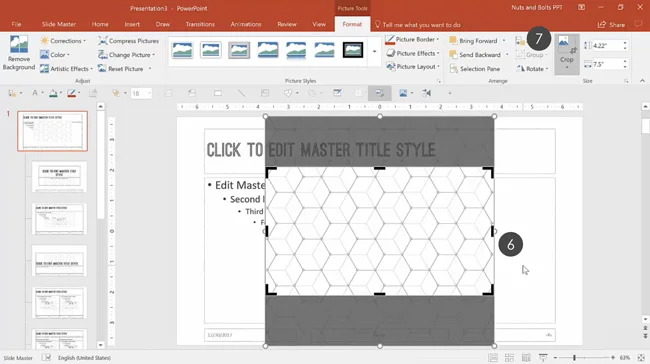This screenshot has height=364, width=650.
Task: Click the highlighted crop icon in quick toolbar
Action: (x=379, y=93)
